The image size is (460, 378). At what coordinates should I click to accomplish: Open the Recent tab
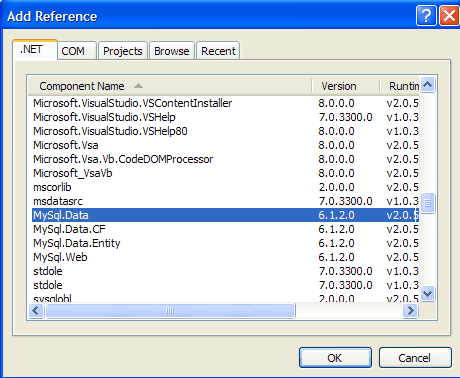point(218,51)
